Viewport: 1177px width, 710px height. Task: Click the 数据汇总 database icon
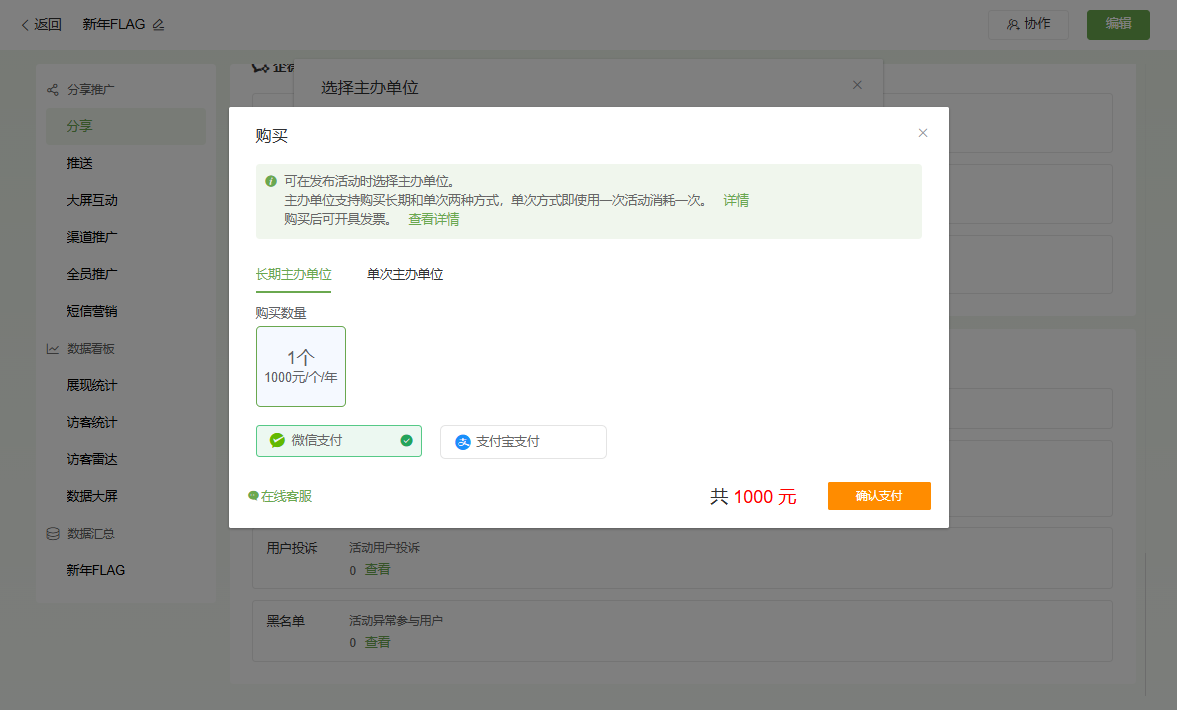pos(53,534)
